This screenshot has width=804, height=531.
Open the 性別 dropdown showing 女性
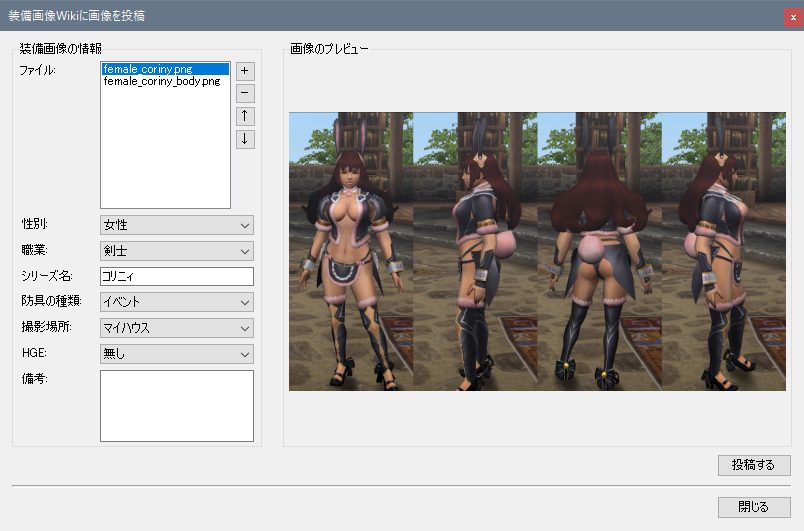pos(176,225)
